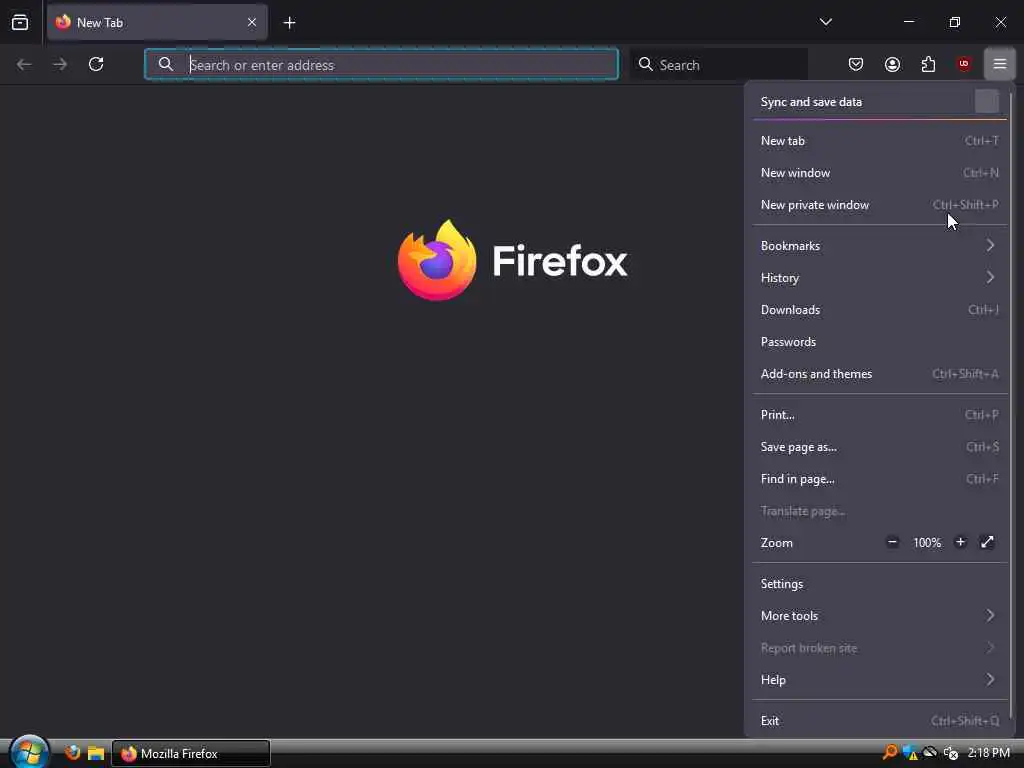Open the File Explorer taskbar icon
The image size is (1024, 768).
tap(96, 753)
